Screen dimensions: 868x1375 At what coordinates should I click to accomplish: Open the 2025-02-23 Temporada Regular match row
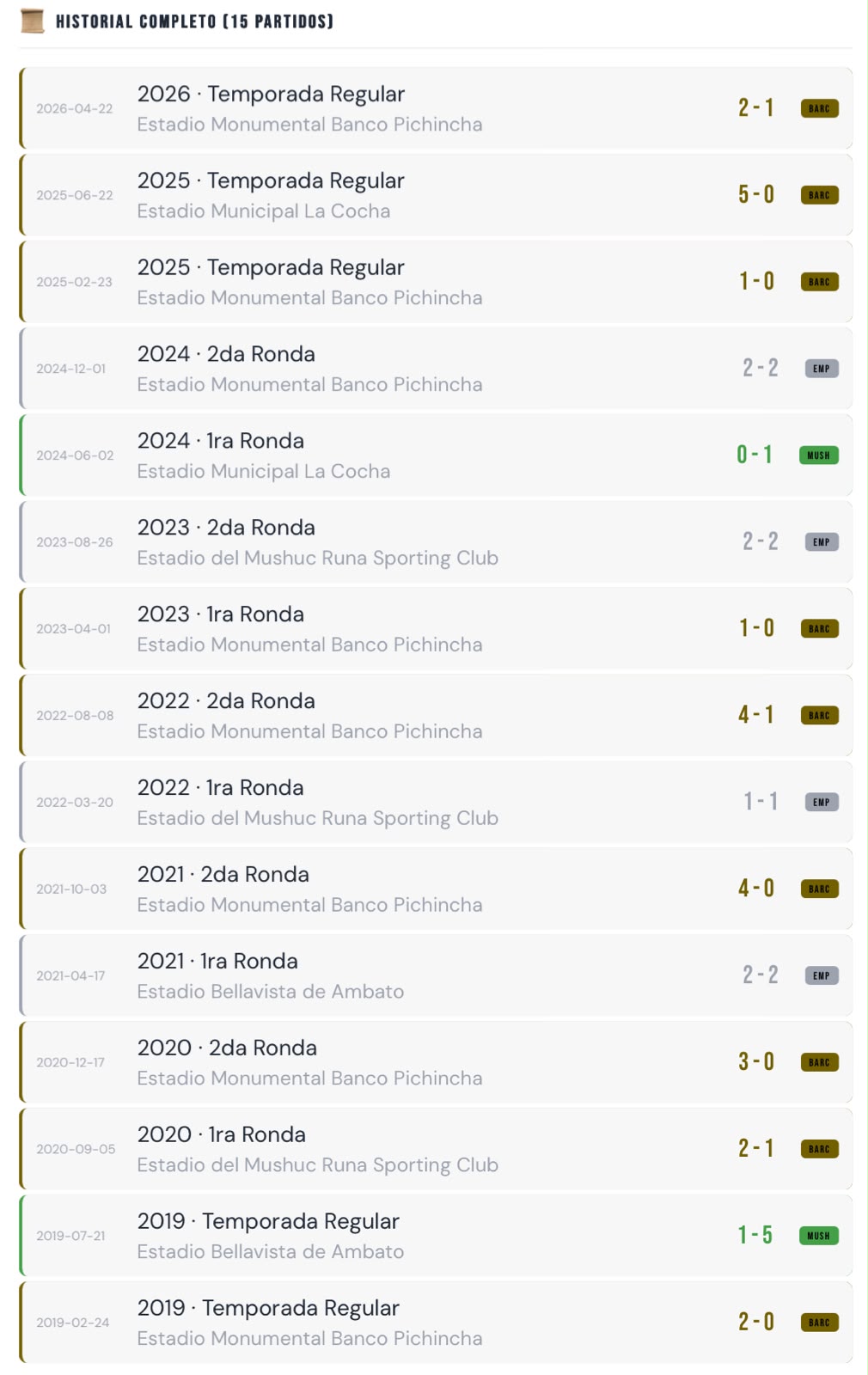(436, 282)
